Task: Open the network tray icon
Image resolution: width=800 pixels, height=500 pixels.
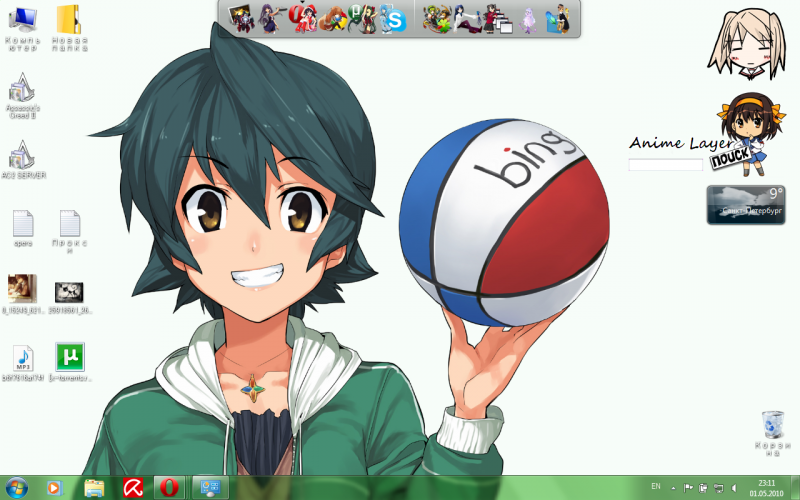Action: point(718,488)
